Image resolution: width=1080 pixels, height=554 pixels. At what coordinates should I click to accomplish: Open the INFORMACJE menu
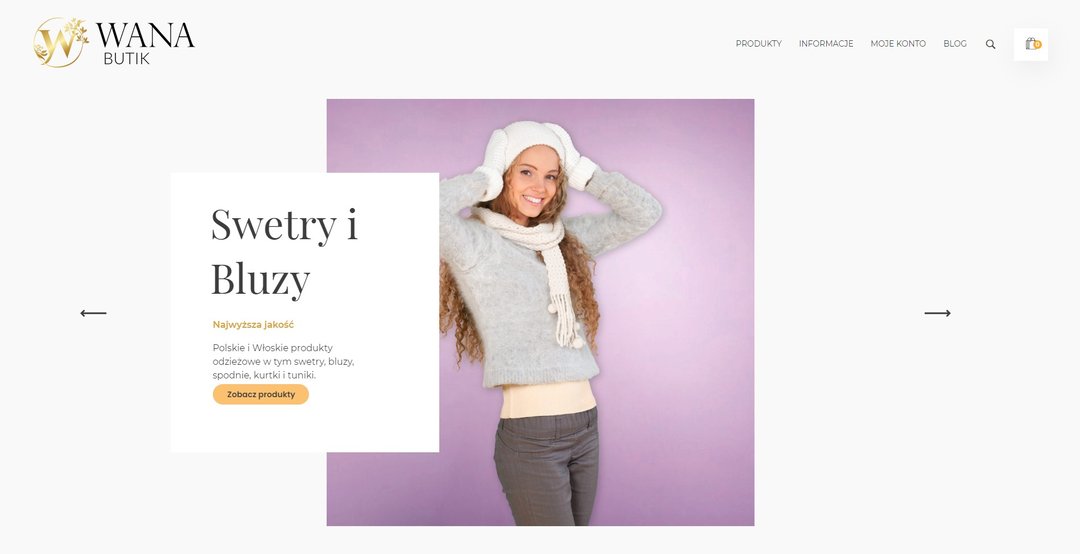[826, 43]
